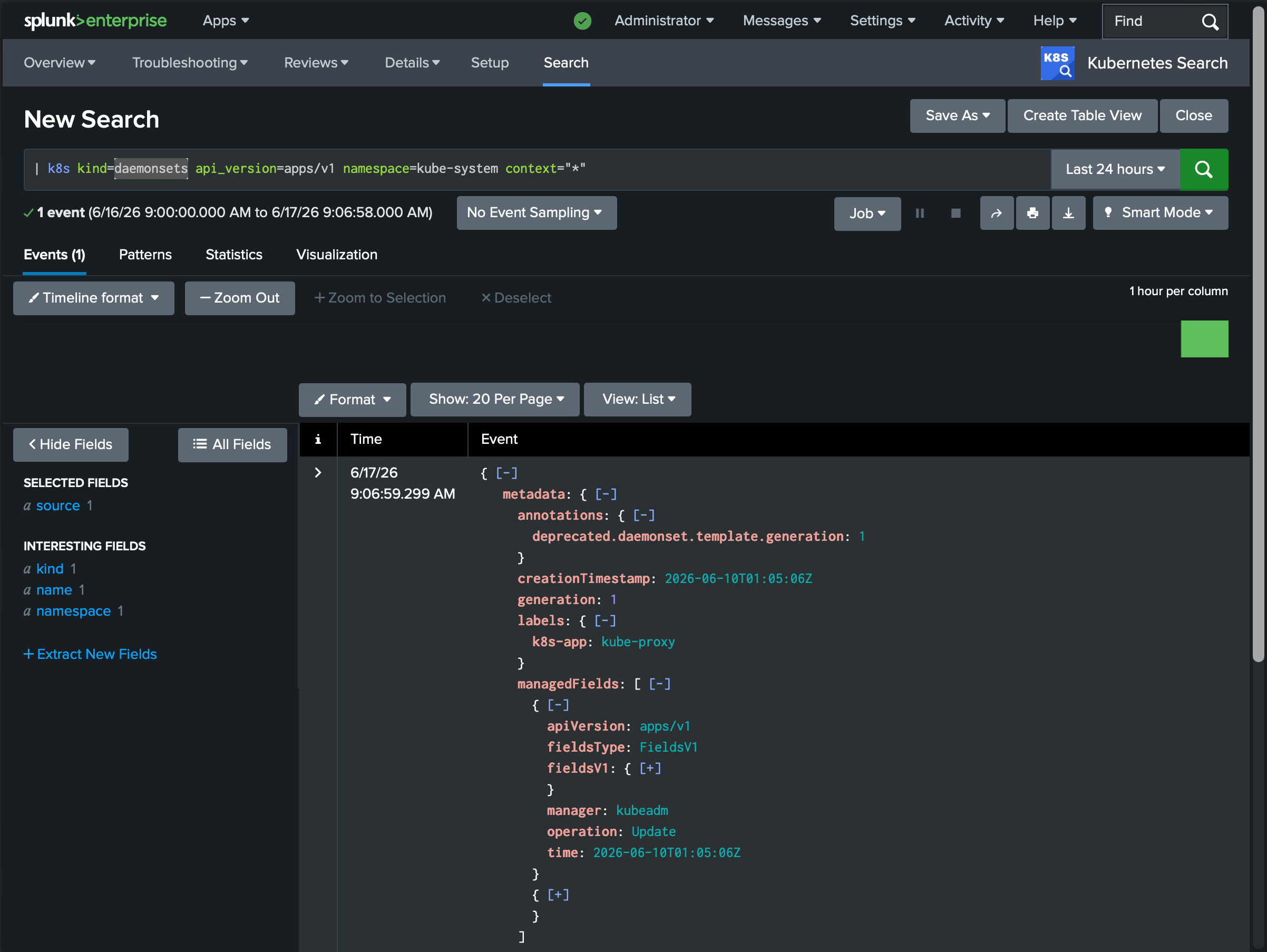Viewport: 1267px width, 952px height.
Task: Open the Apps menu
Action: [x=226, y=21]
